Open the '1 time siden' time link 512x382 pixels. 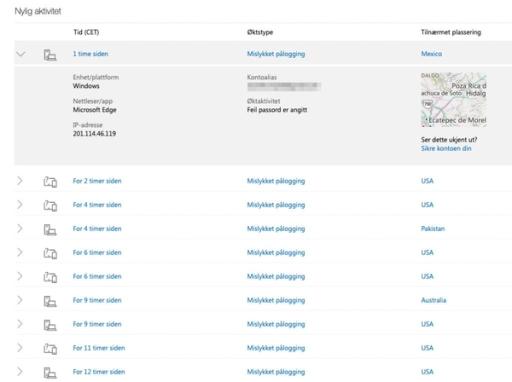coord(90,54)
